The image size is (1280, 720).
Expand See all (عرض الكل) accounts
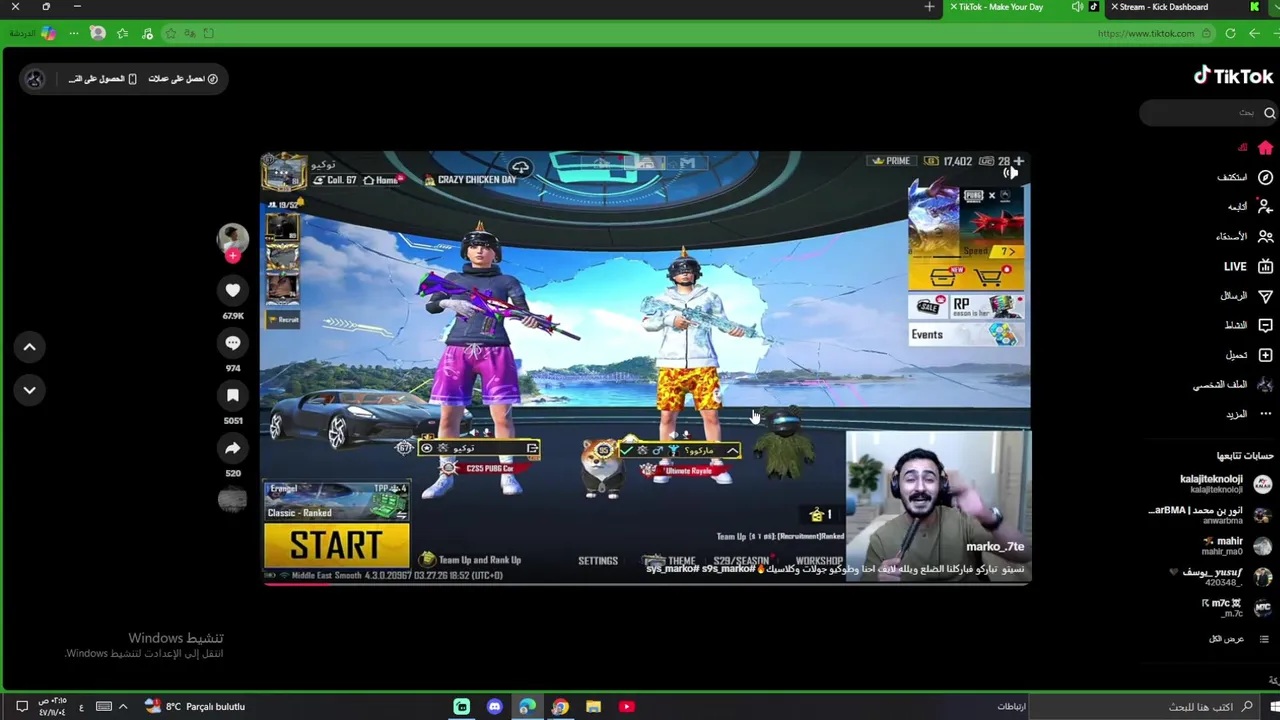[x=1240, y=639]
